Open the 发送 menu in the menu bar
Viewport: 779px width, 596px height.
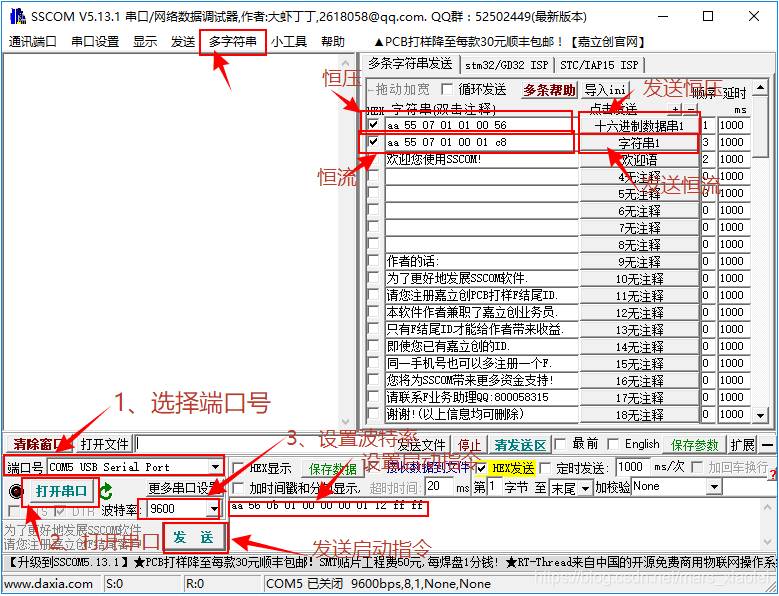pyautogui.click(x=183, y=42)
